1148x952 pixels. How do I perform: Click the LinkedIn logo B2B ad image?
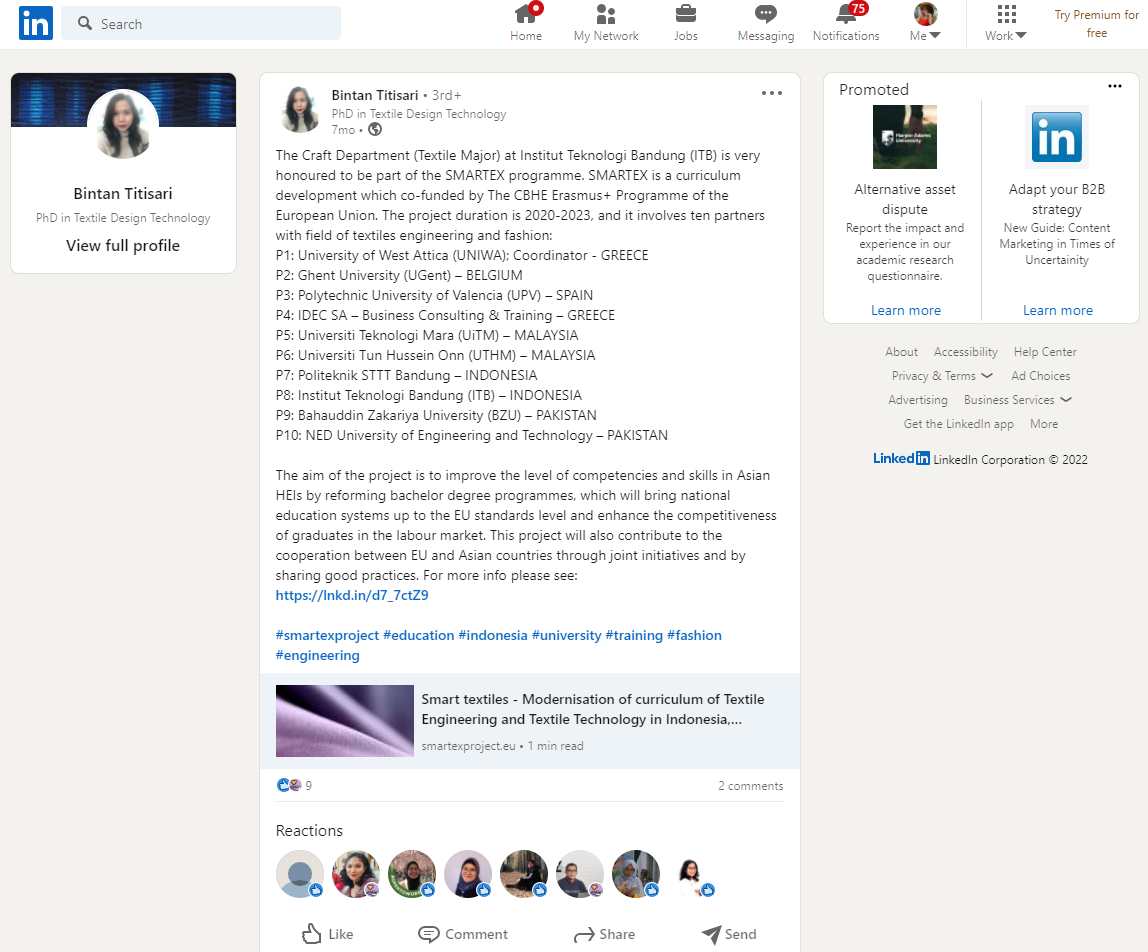[1056, 137]
